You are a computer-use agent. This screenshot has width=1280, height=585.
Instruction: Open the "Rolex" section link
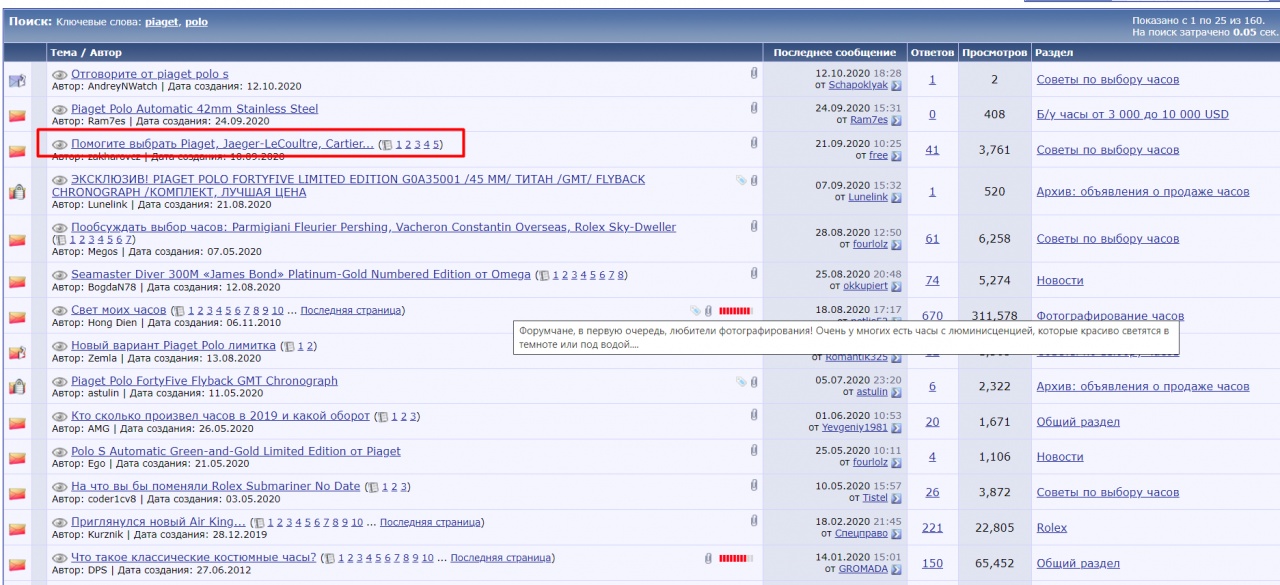tap(1051, 528)
